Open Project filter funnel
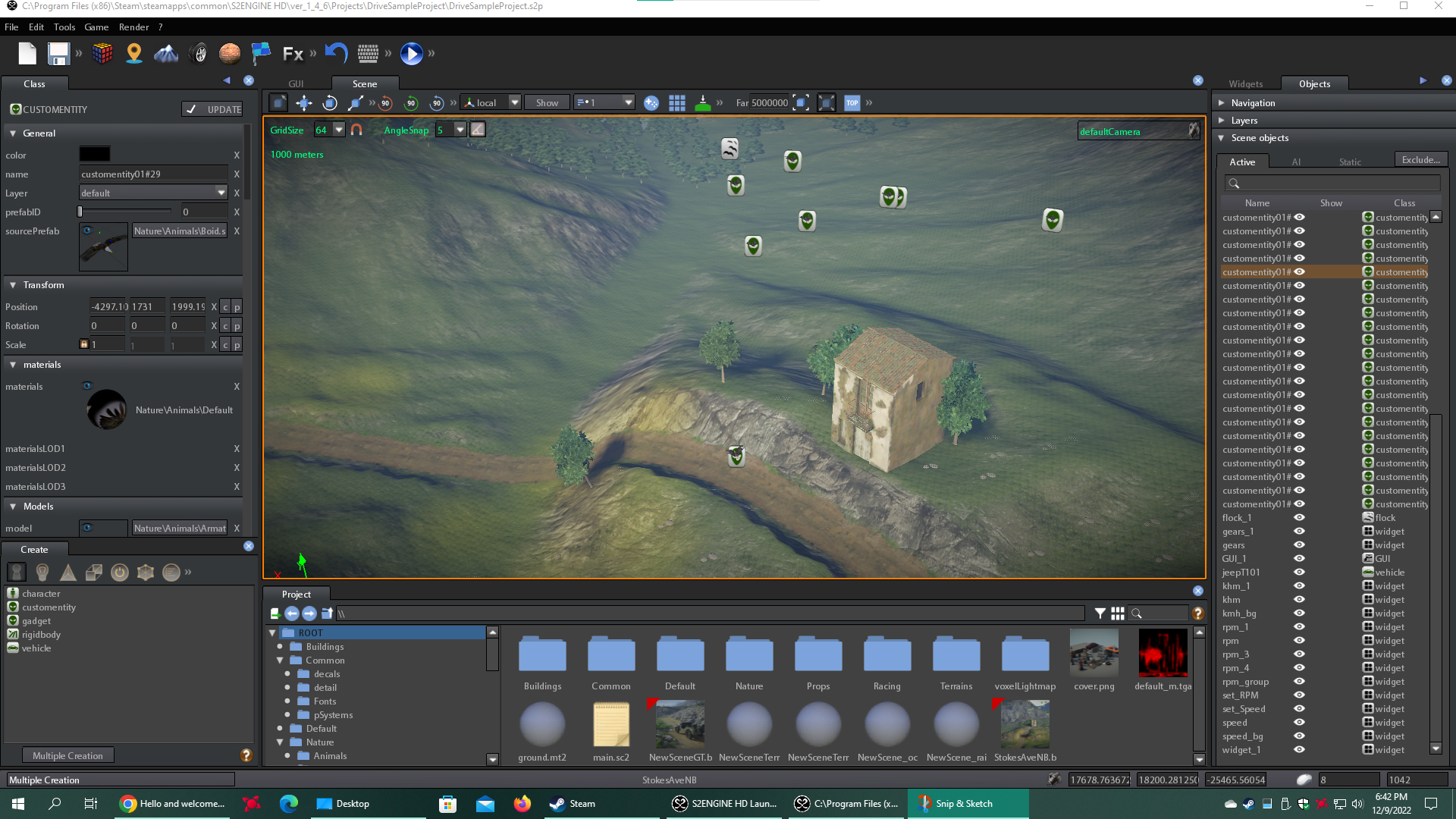The image size is (1456, 819). [1100, 613]
